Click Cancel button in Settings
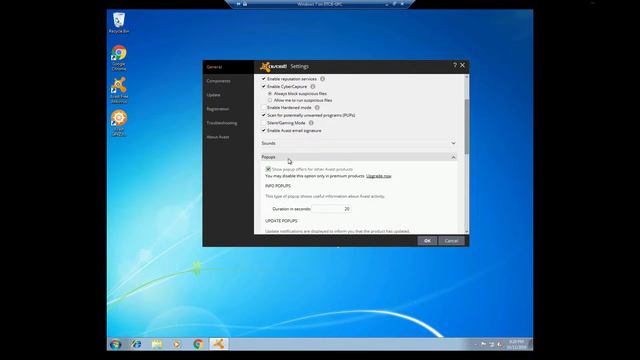 coord(451,241)
